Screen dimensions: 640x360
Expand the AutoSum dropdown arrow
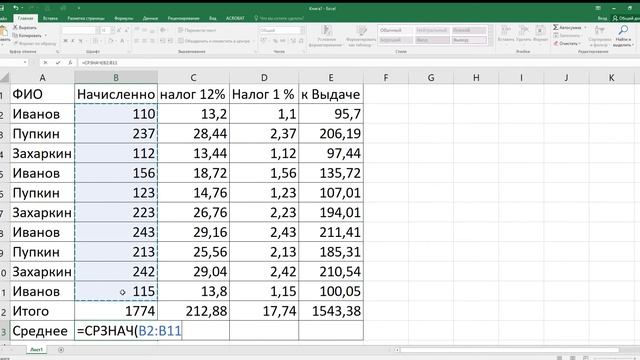click(585, 27)
